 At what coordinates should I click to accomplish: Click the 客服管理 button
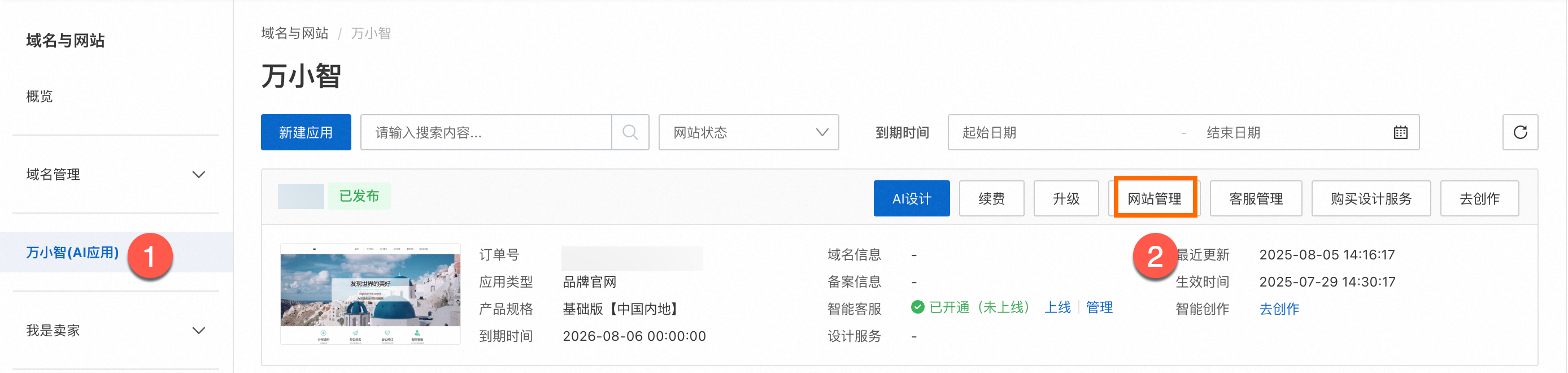tap(1255, 199)
